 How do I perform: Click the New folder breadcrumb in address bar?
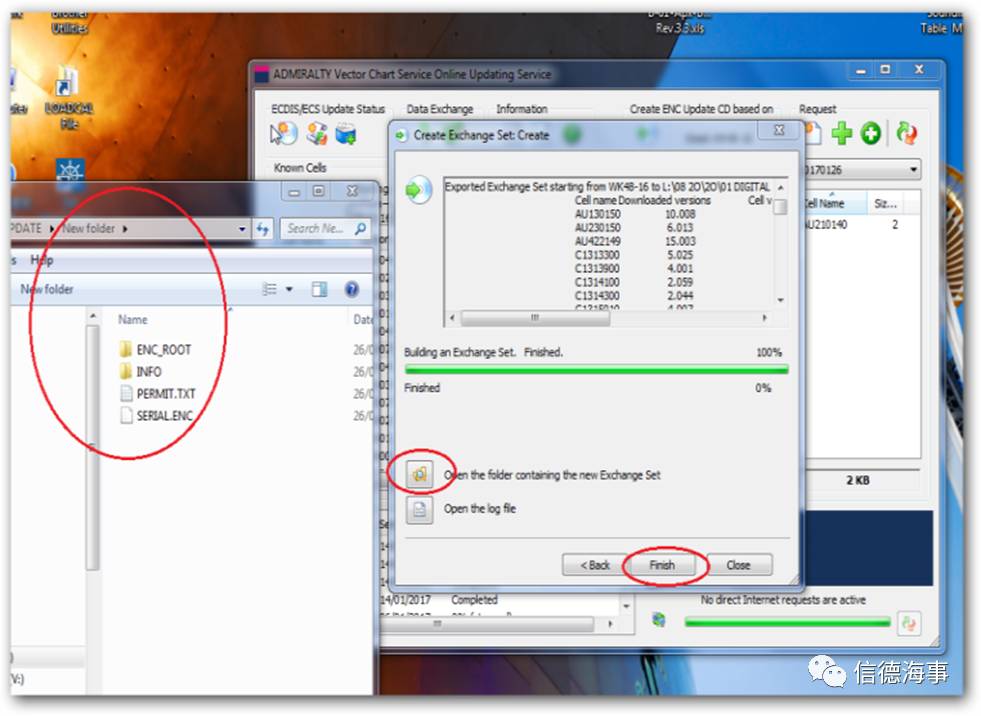[88, 229]
